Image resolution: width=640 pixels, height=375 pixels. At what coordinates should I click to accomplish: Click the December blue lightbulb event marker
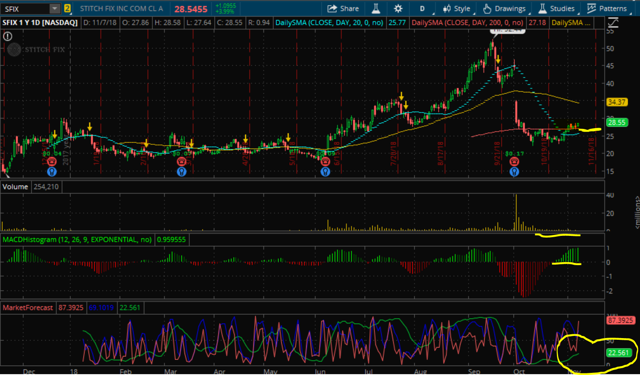click(51, 172)
